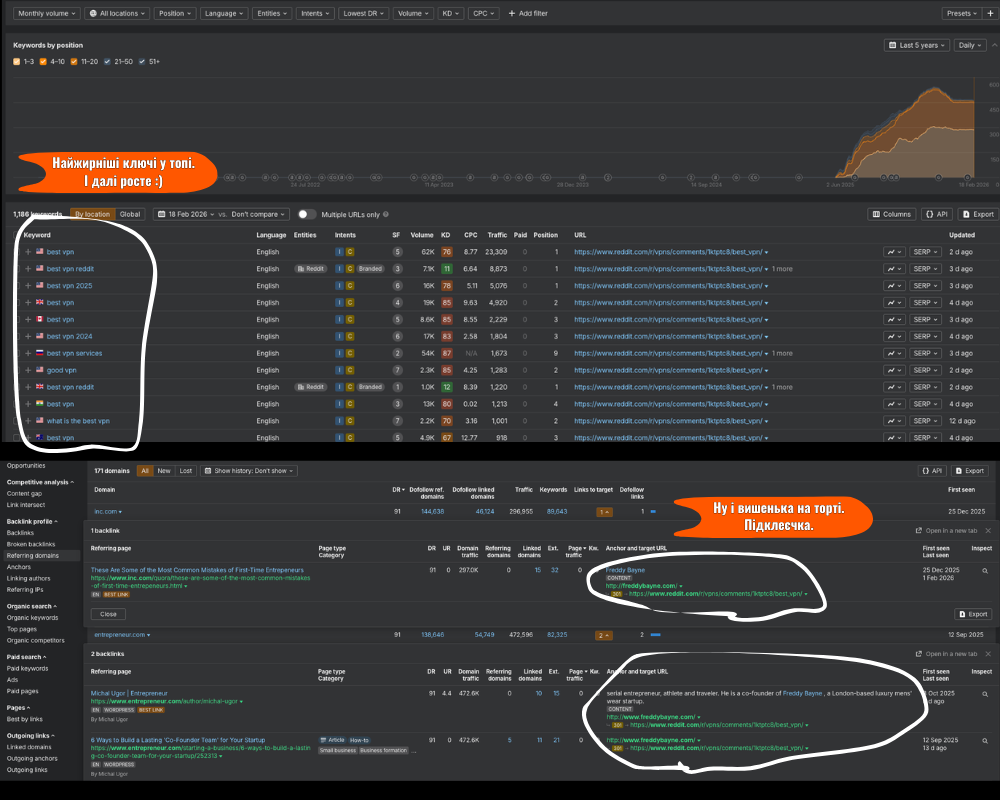
Task: Open the 'Show history: Don't show' dropdown
Action: [249, 471]
